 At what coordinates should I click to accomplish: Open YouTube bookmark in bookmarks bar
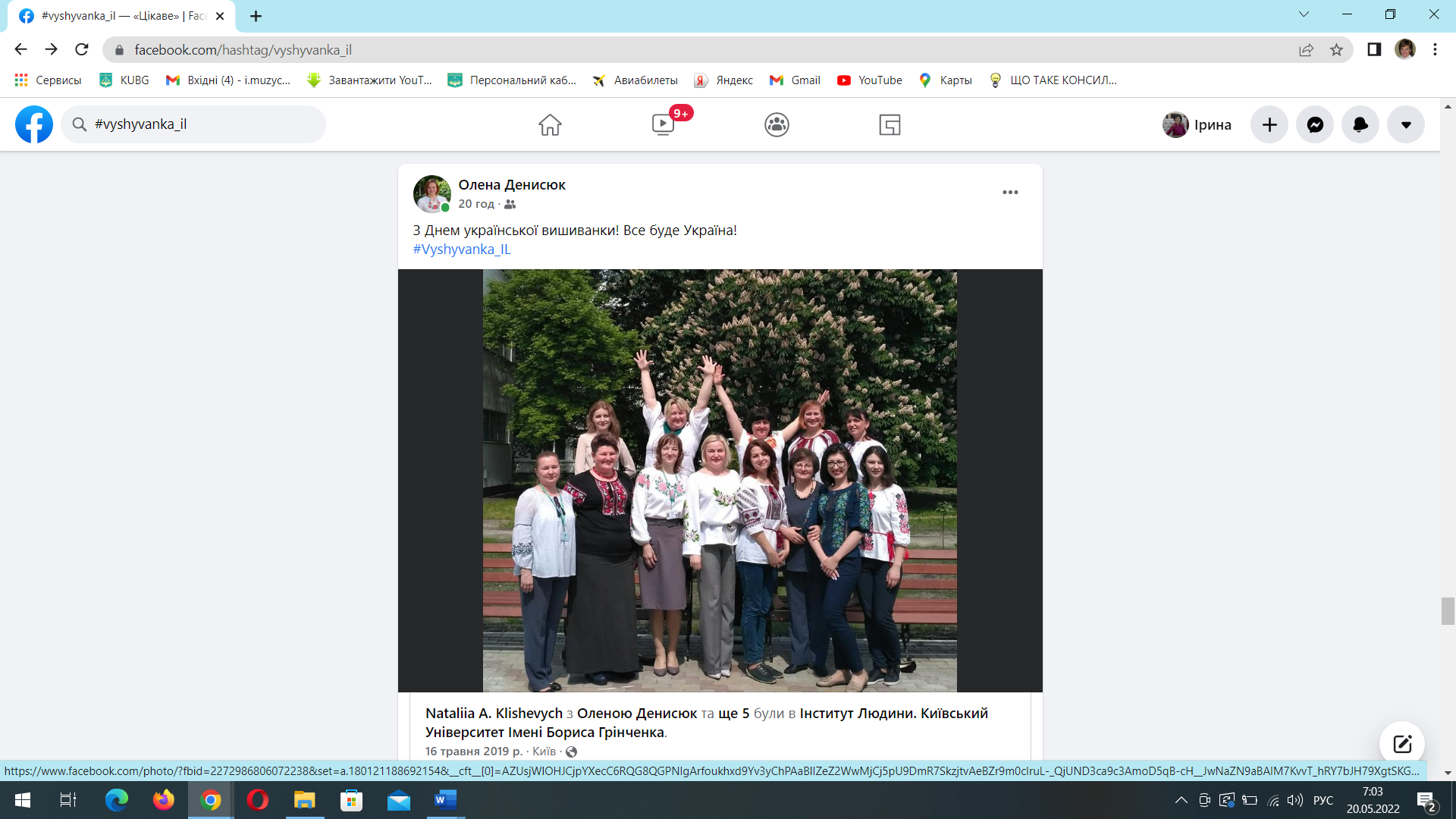pos(870,80)
